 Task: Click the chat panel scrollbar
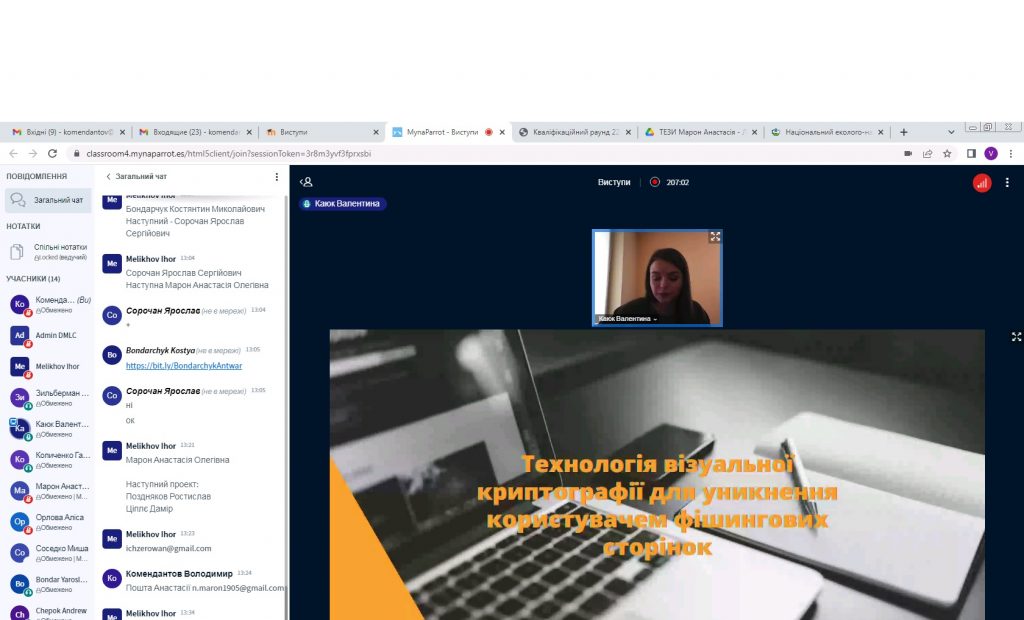click(286, 400)
